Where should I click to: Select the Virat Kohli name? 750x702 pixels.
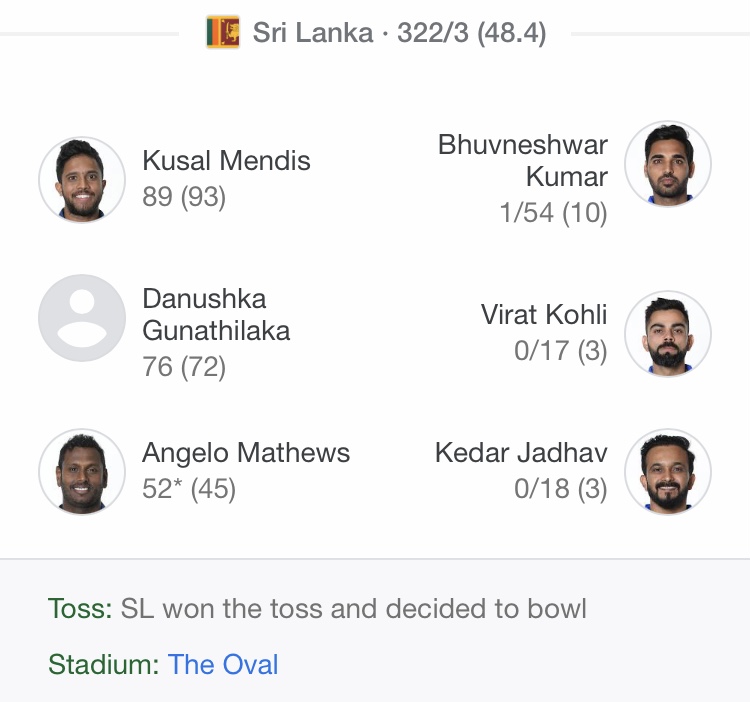[x=544, y=315]
